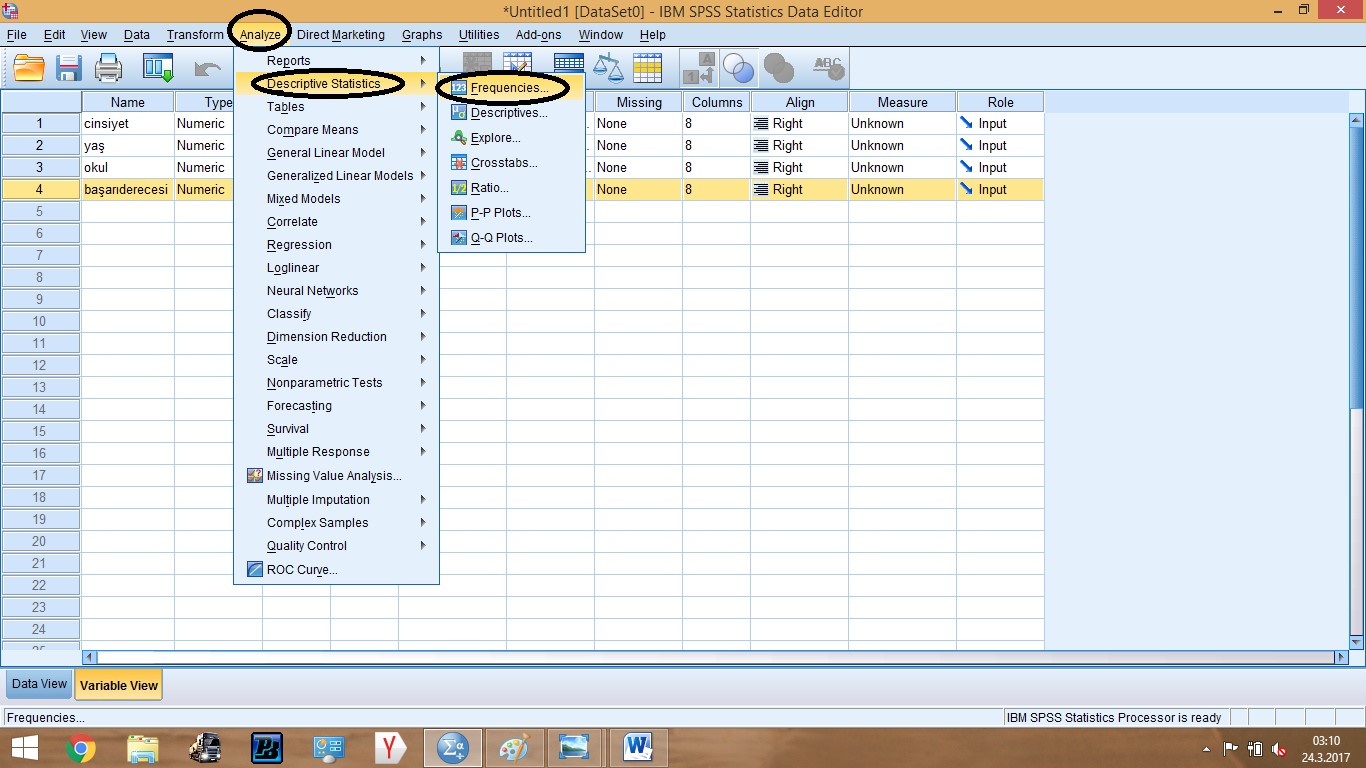Open Missing Value Analysis in Analyze menu
The width and height of the screenshot is (1366, 768).
[x=336, y=476]
